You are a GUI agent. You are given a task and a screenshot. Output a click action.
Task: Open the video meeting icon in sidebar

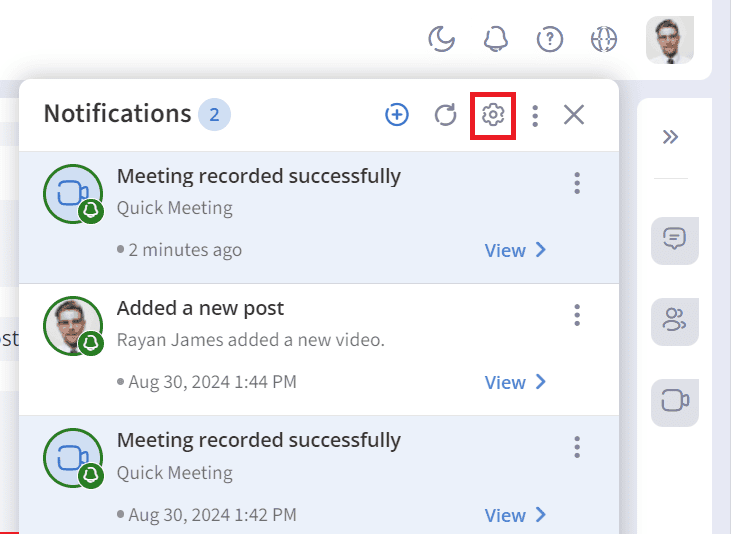click(x=674, y=401)
